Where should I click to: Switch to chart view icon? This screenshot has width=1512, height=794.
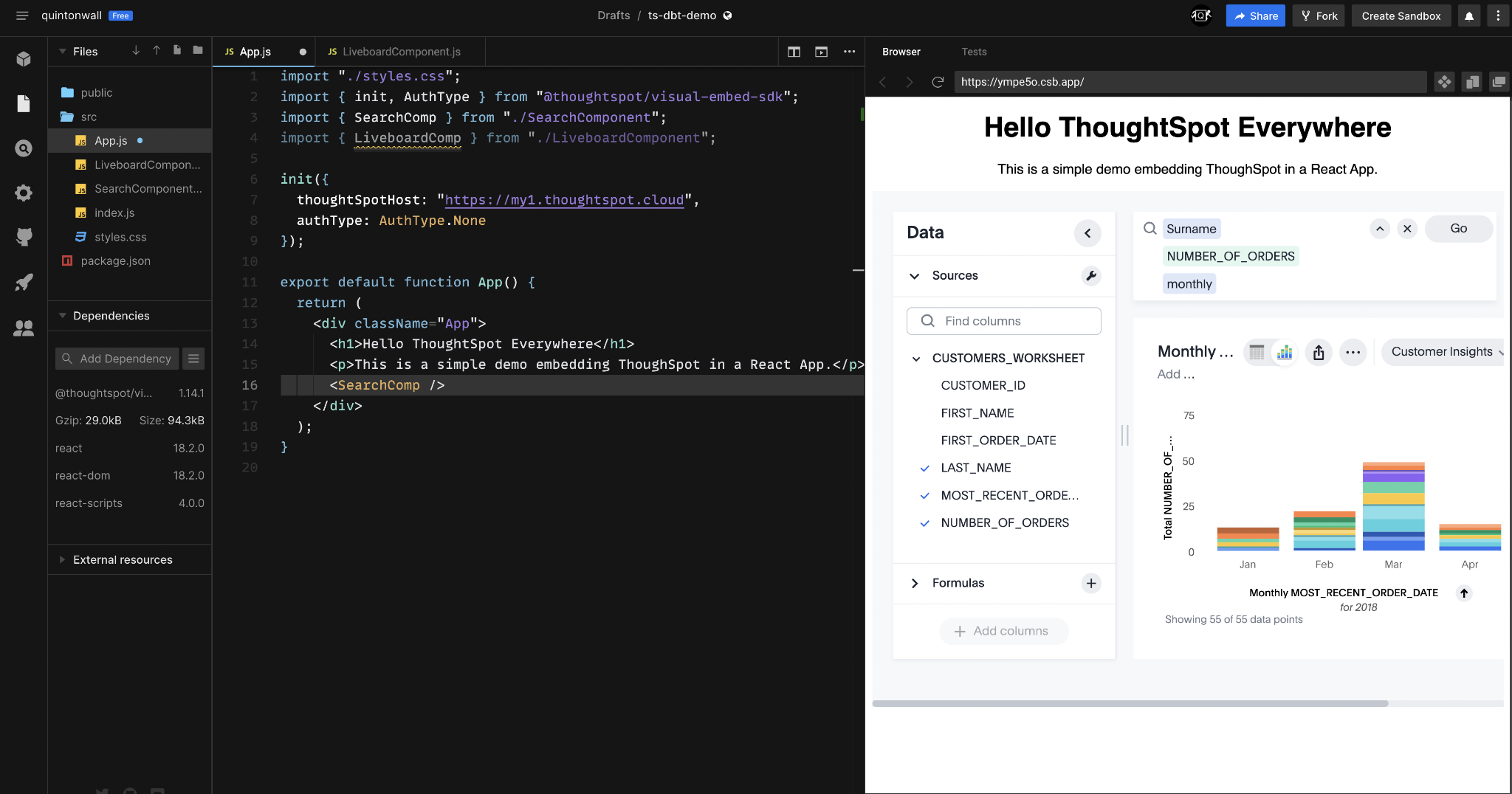click(1285, 352)
